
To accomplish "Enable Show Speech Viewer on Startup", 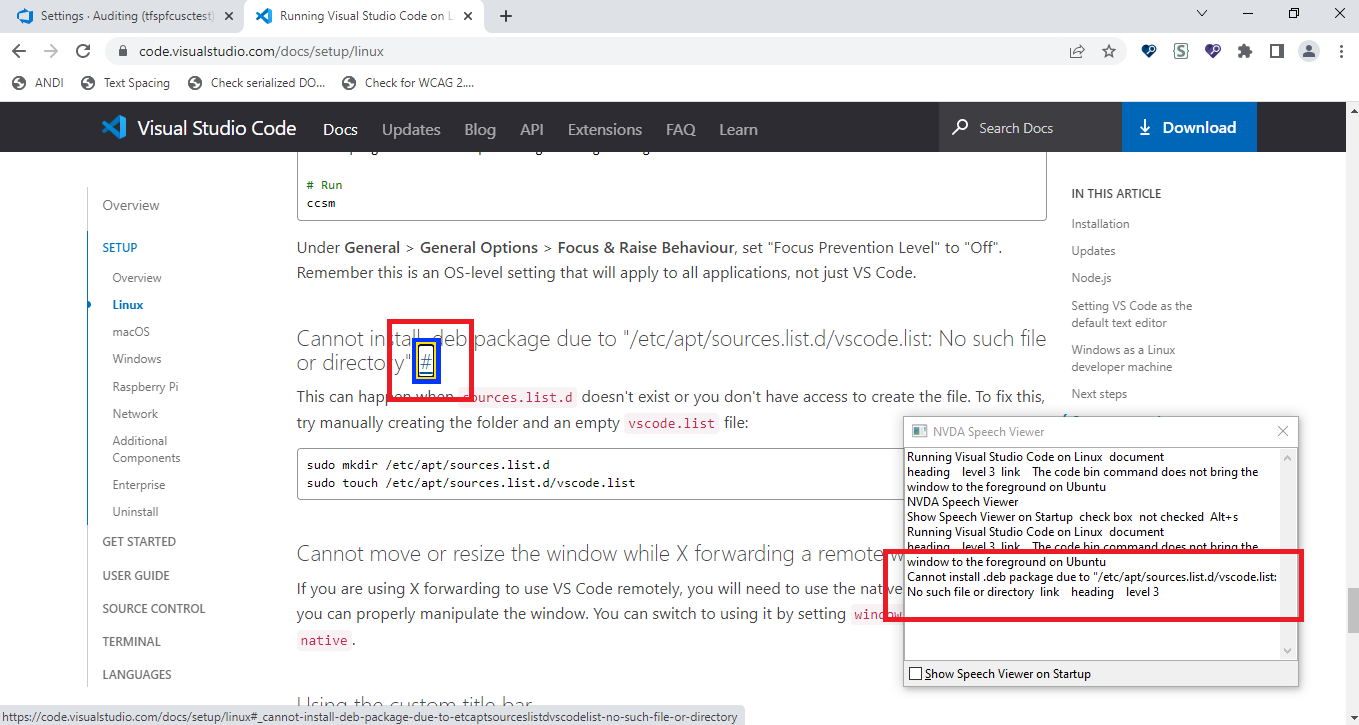I will pyautogui.click(x=916, y=673).
